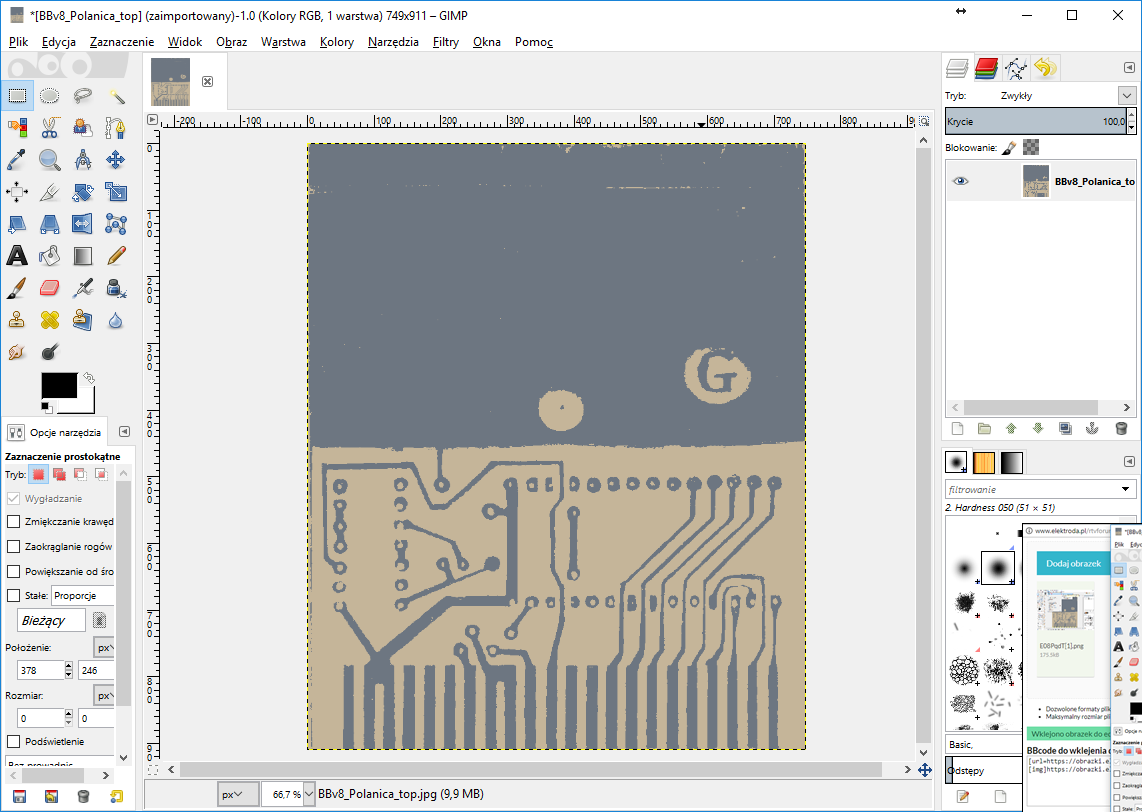The width and height of the screenshot is (1142, 812).
Task: Set selection mode to replace current selection
Action: click(39, 474)
